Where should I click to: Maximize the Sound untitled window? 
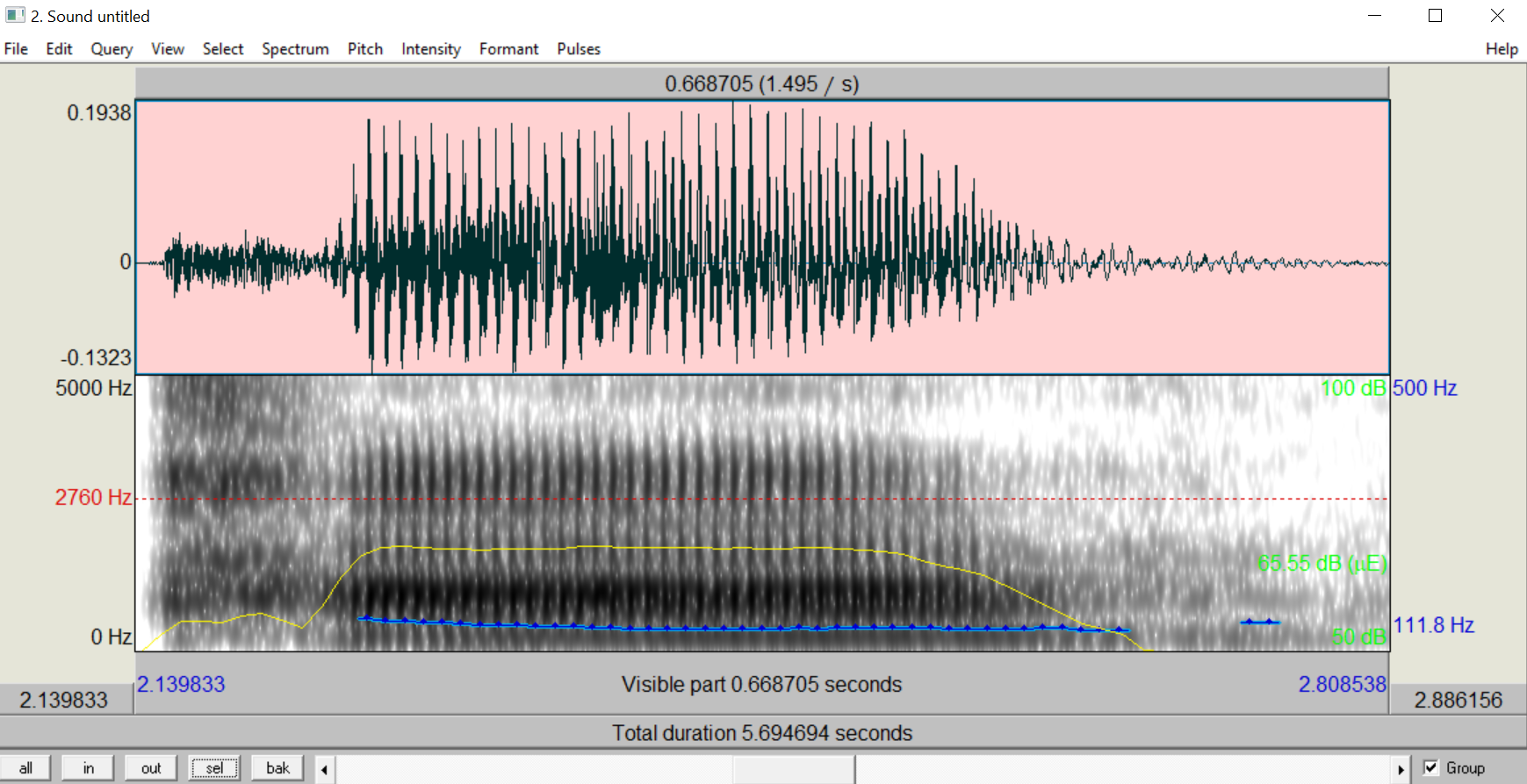(1436, 15)
